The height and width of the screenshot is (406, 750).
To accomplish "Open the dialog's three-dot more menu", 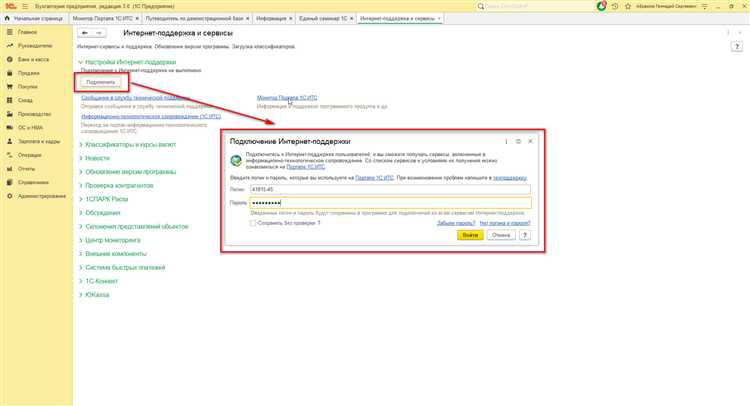I will [506, 142].
